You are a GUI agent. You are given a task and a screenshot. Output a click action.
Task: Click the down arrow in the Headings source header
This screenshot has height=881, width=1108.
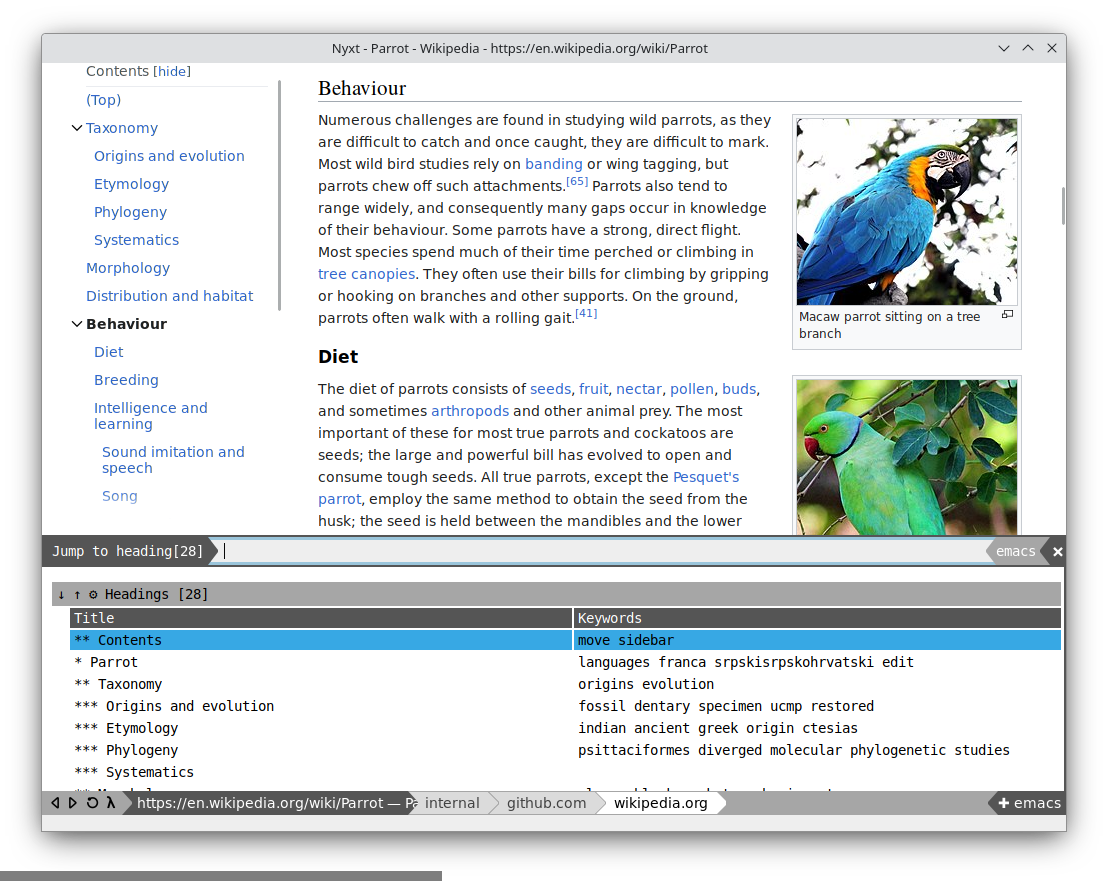61,595
